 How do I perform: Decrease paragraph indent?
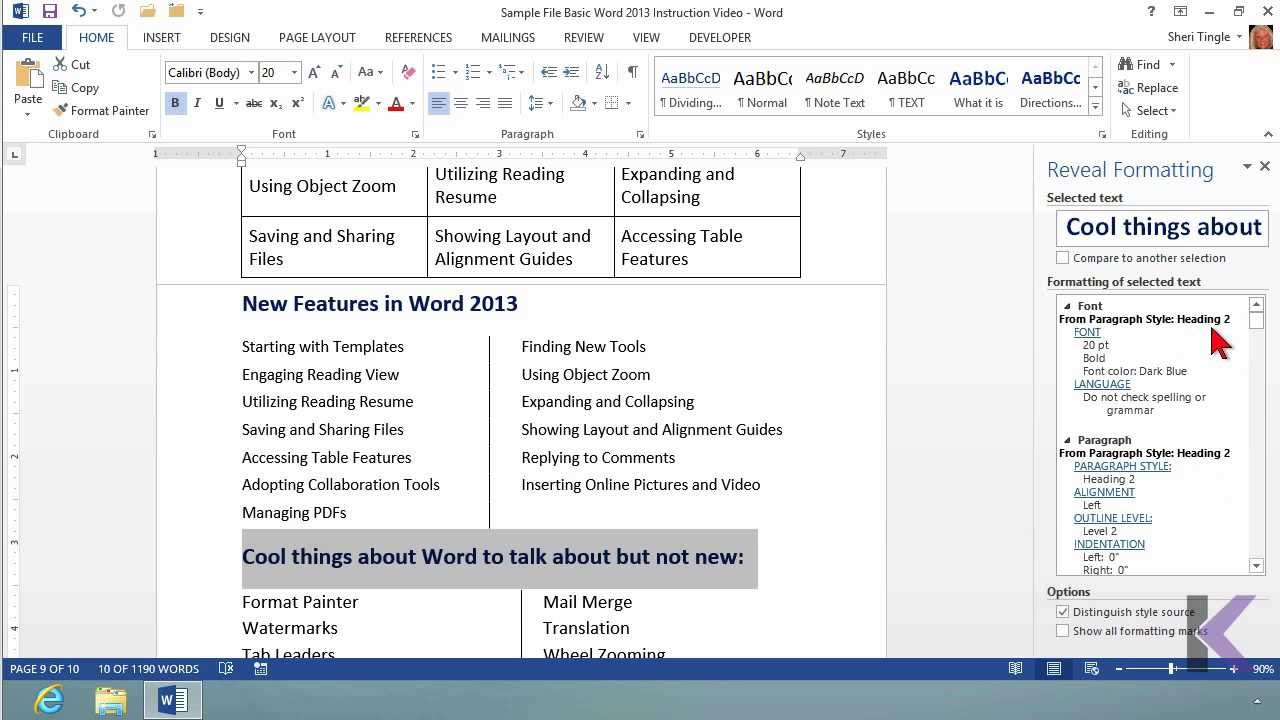[x=549, y=72]
